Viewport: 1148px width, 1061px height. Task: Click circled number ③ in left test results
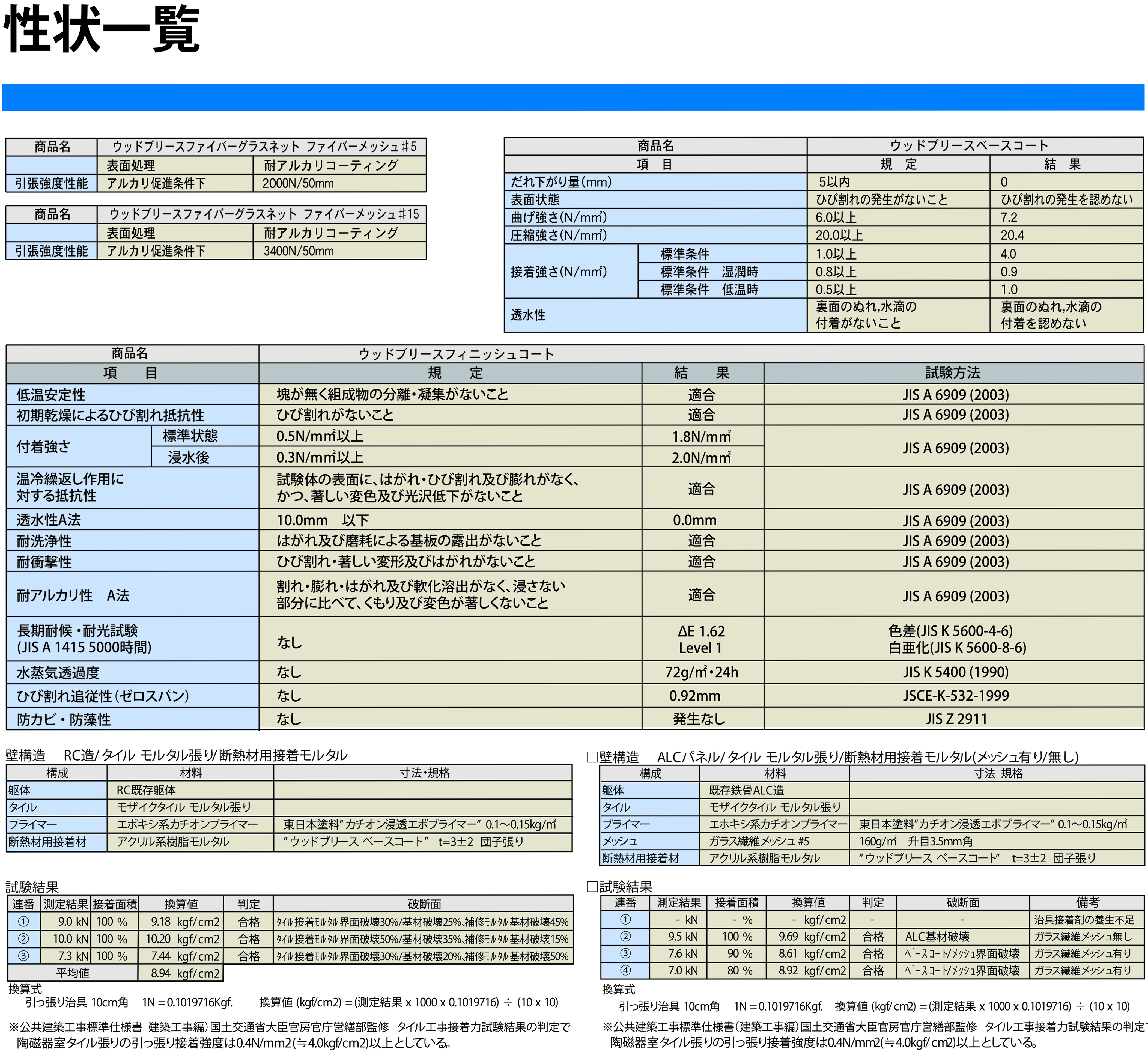[x=23, y=956]
